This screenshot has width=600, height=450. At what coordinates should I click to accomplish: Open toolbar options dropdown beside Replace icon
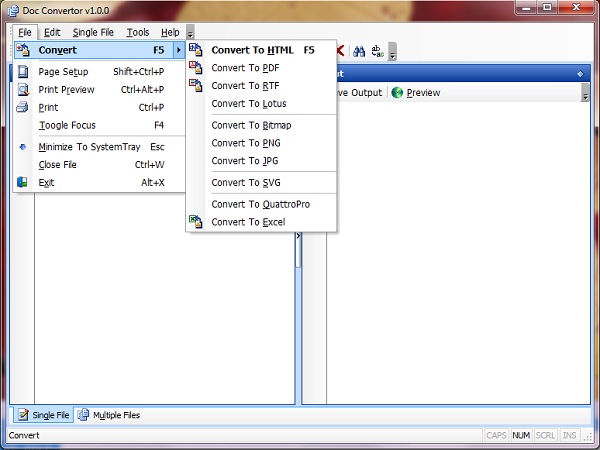[x=392, y=51]
